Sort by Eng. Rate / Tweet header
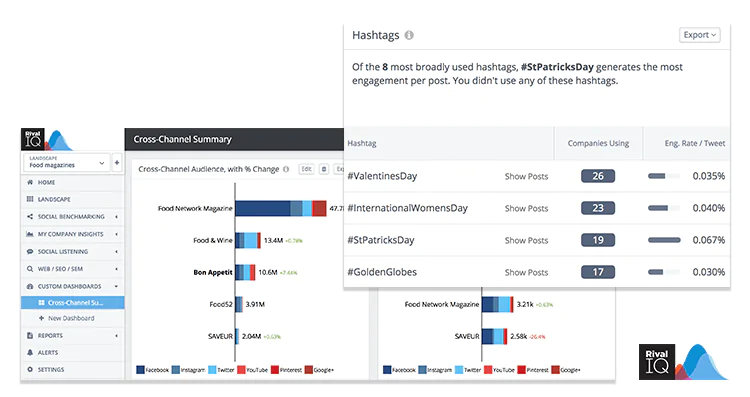 click(695, 143)
